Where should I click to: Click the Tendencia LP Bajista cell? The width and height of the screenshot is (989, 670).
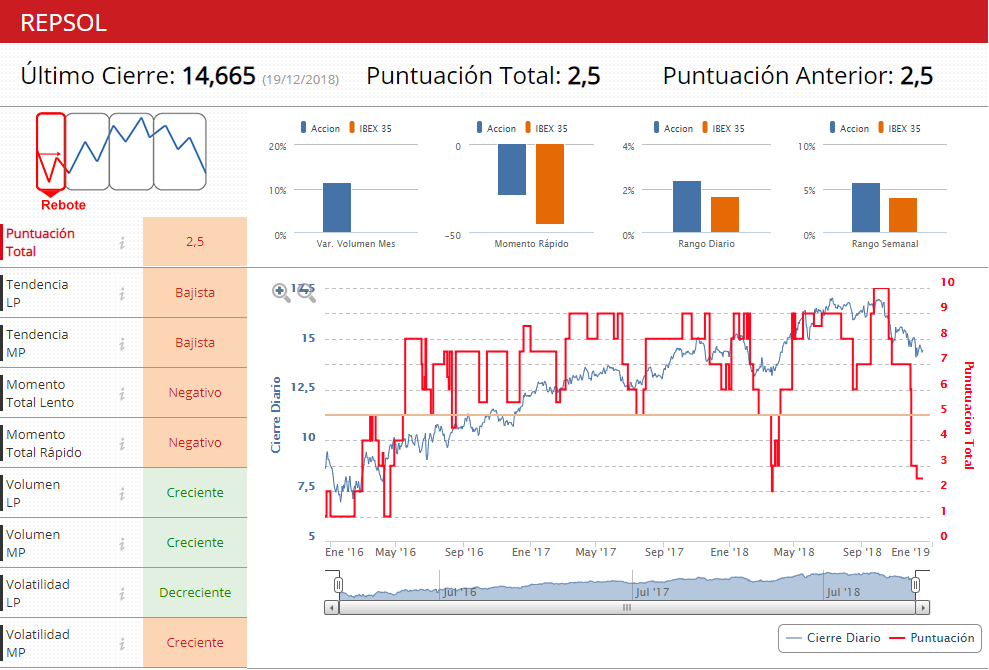tap(195, 293)
